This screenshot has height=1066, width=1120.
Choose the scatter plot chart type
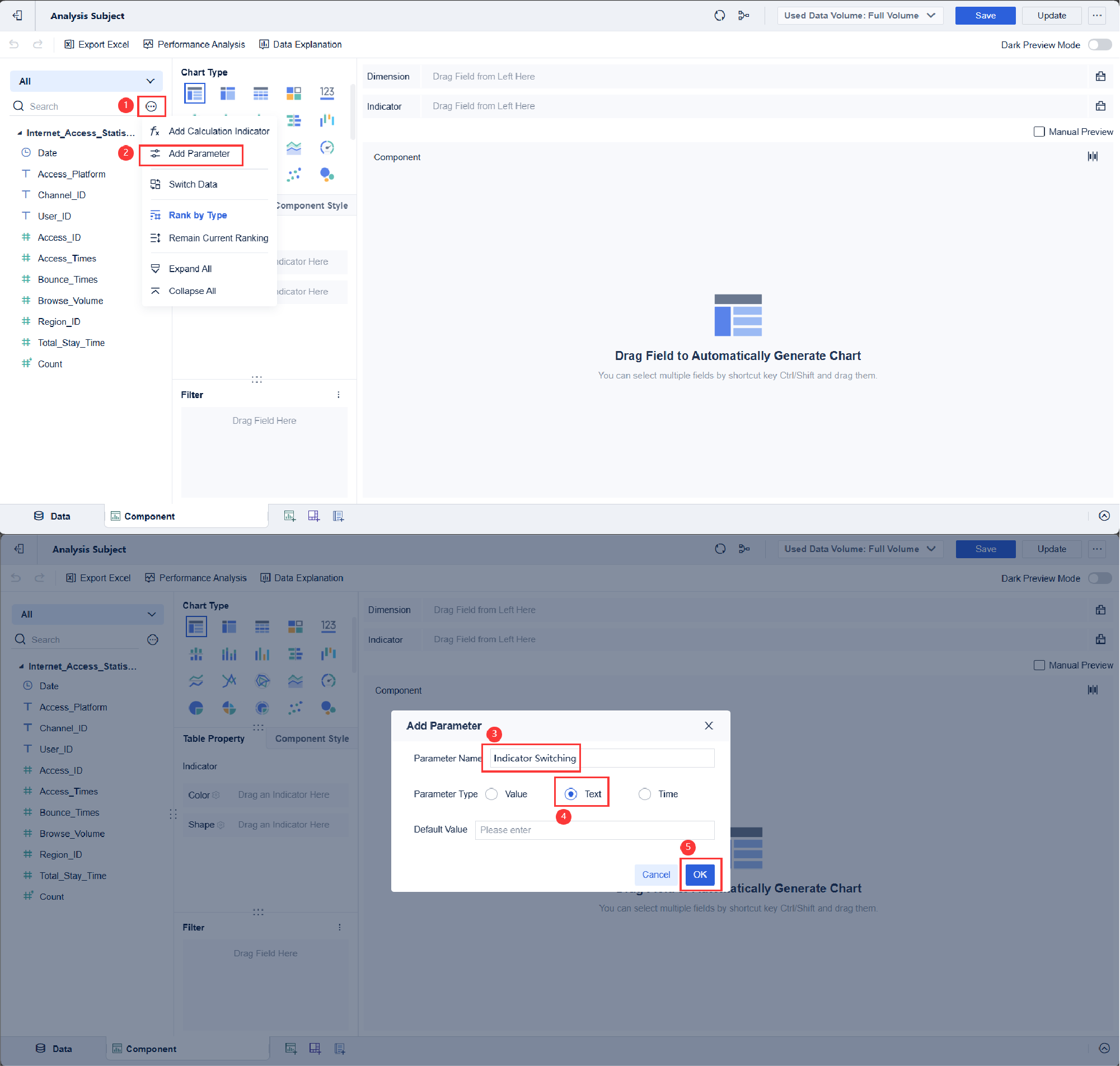pyautogui.click(x=294, y=175)
